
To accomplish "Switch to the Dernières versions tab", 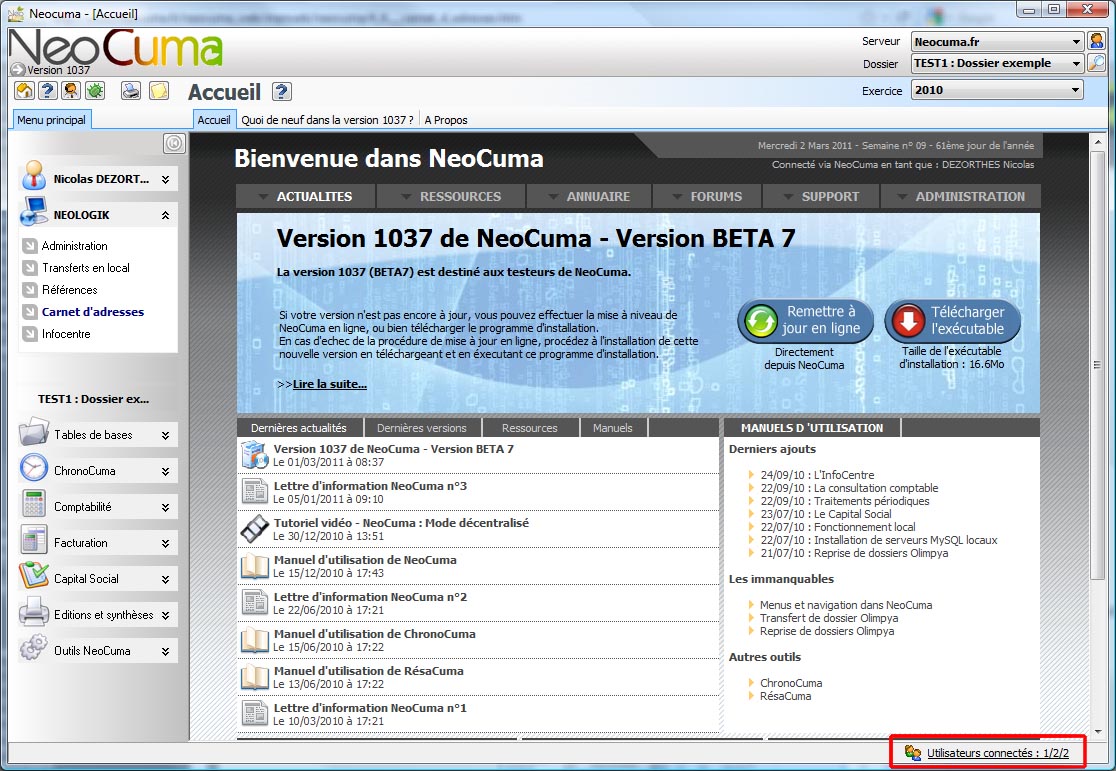I will (422, 428).
